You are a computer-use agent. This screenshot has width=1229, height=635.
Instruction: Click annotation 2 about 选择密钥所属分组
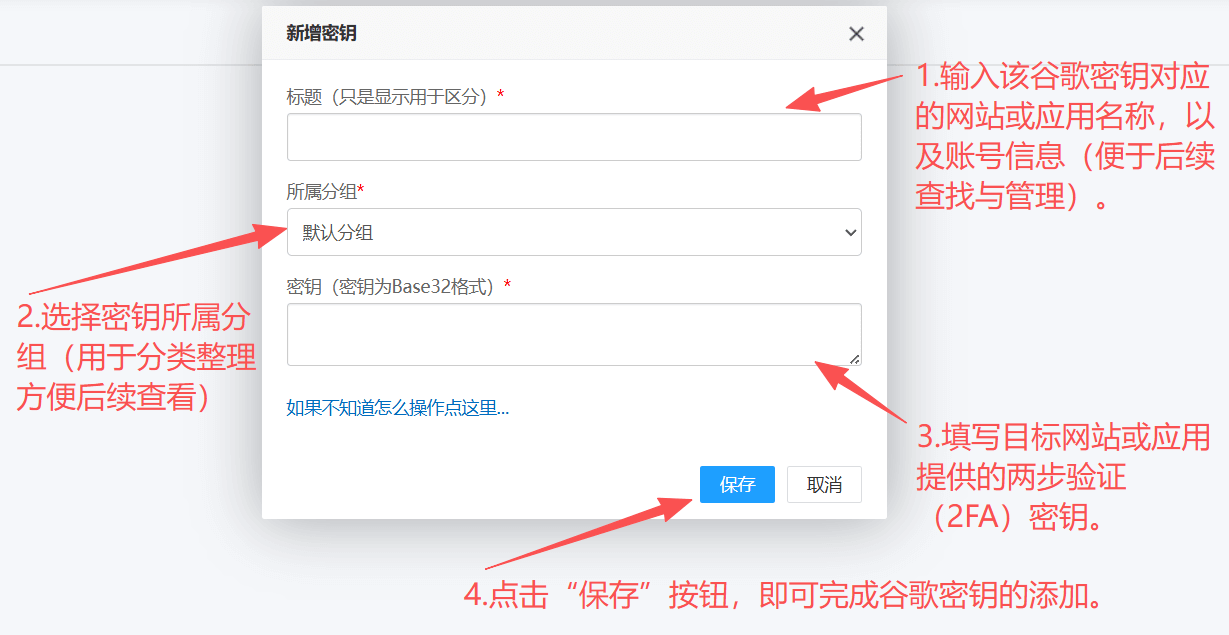click(136, 357)
